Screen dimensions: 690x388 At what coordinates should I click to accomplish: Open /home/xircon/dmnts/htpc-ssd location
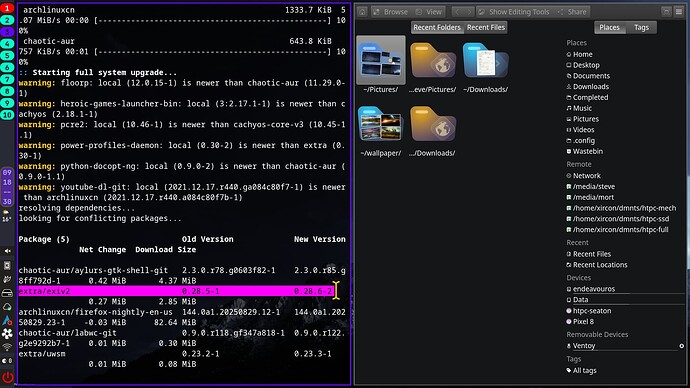pyautogui.click(x=617, y=219)
